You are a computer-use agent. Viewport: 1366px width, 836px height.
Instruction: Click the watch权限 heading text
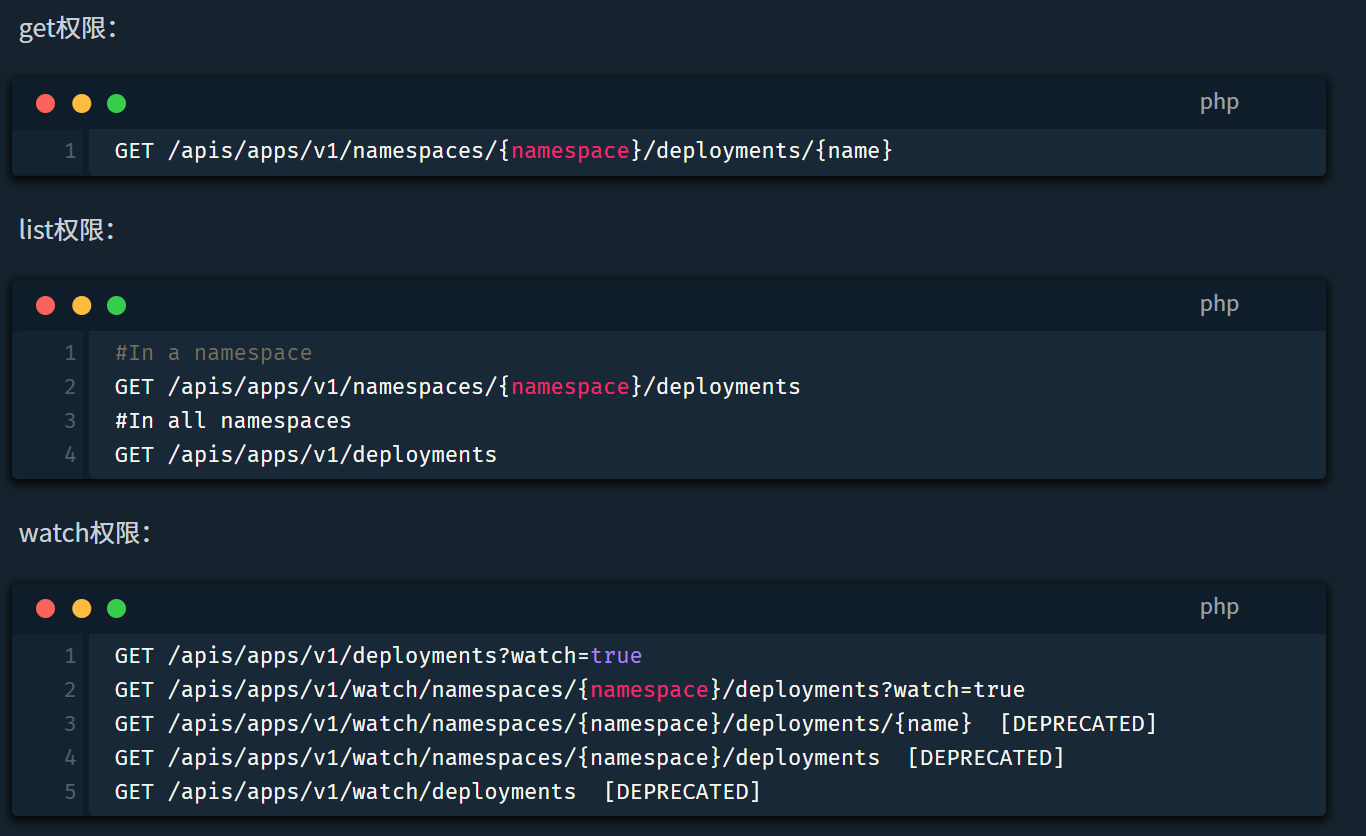pyautogui.click(x=84, y=533)
